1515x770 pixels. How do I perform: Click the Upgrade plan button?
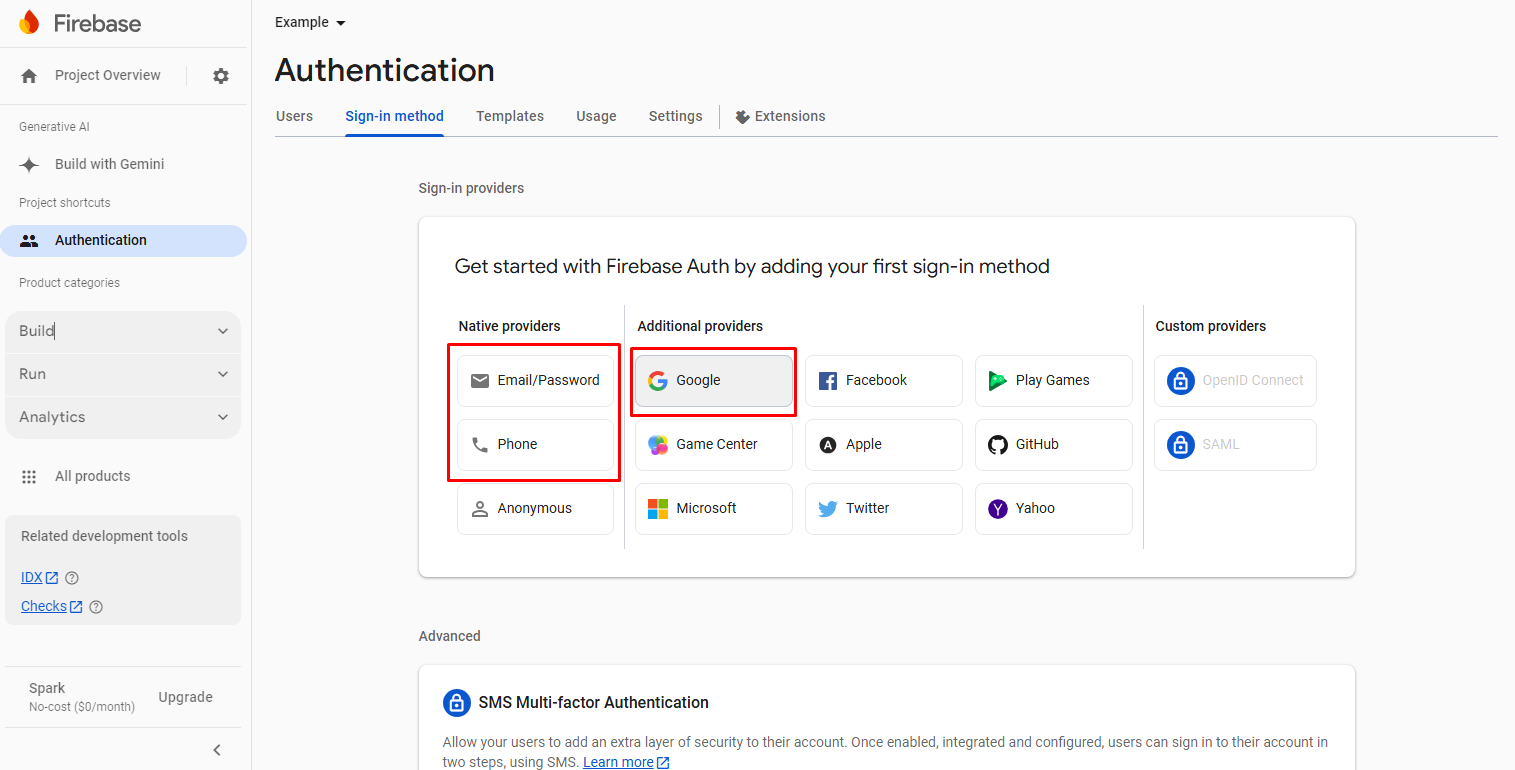pos(185,698)
